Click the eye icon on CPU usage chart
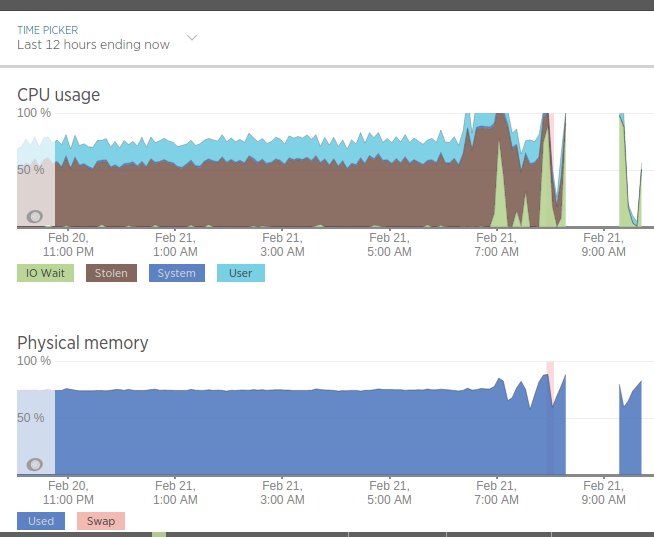 coord(35,217)
